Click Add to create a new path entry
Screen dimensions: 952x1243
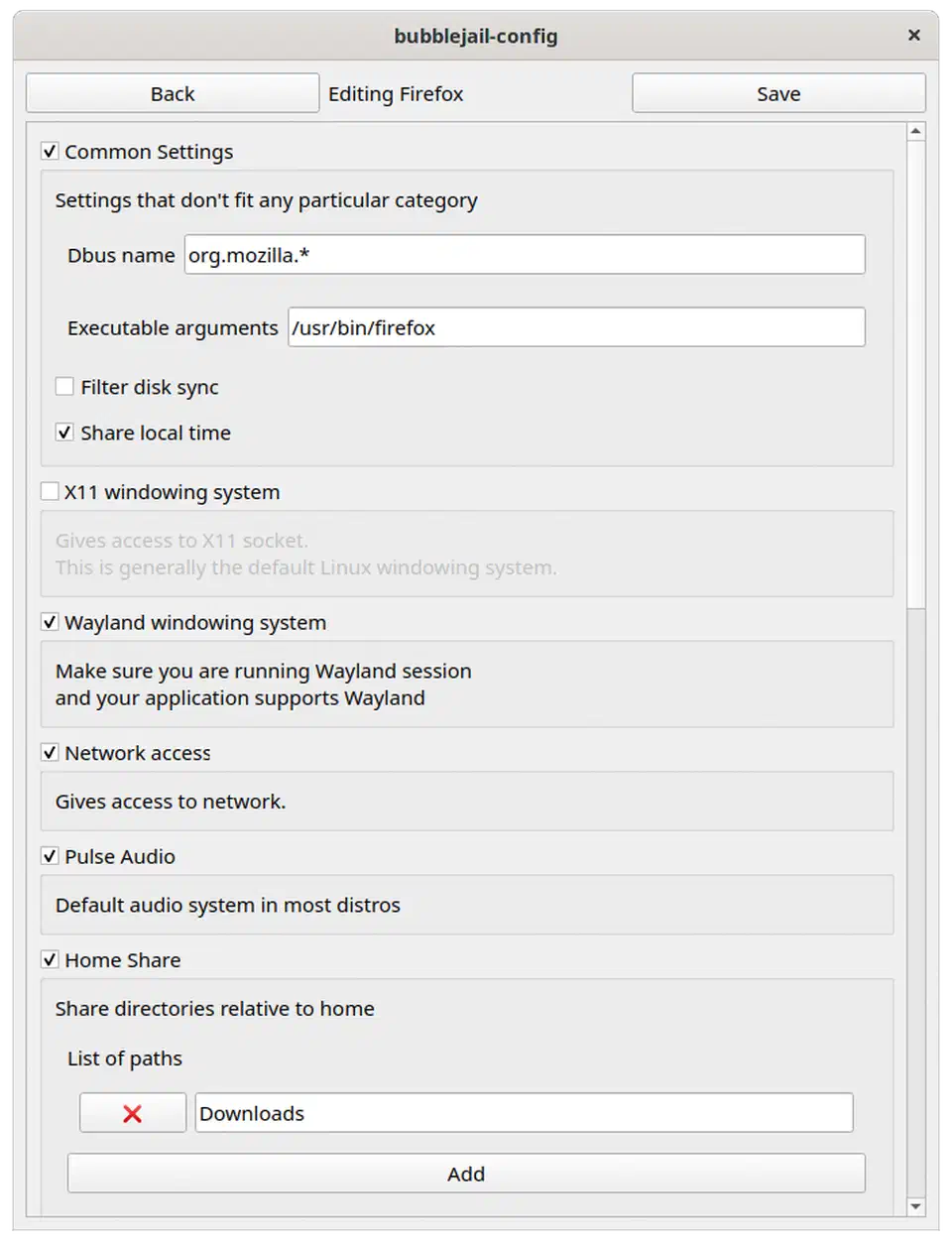point(465,1173)
